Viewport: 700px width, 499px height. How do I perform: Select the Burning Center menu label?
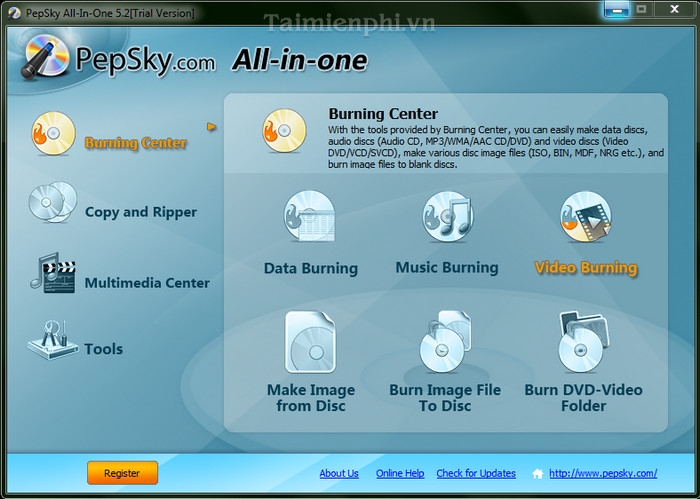(136, 143)
